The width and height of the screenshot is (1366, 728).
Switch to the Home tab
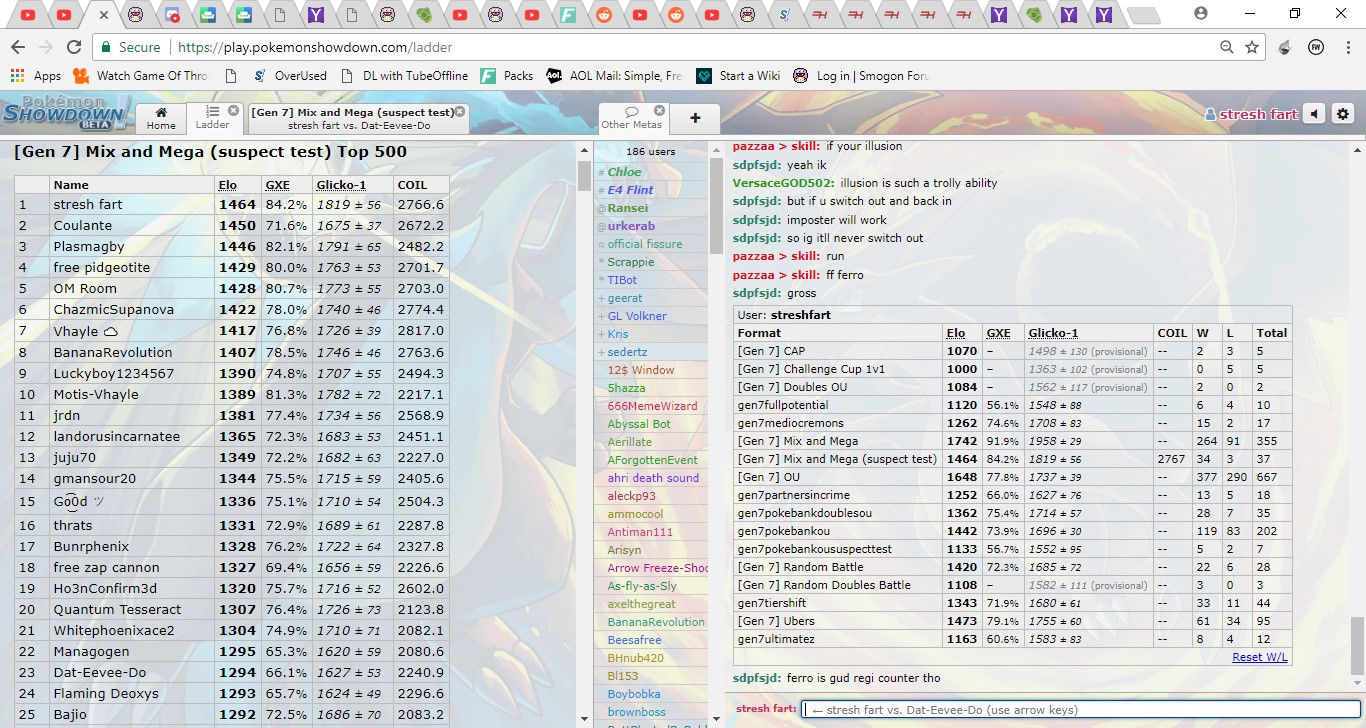tap(161, 118)
